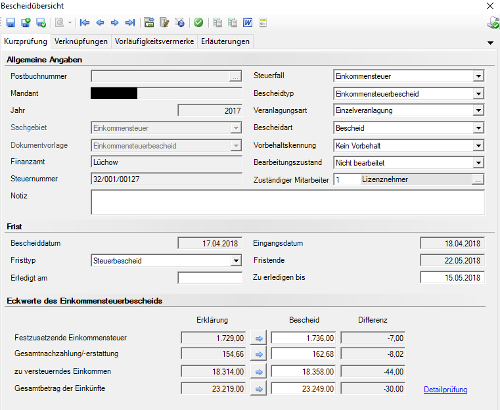Transfer Festzusetzende Einkommensteuer value with arrow button
This screenshot has height=410, width=500.
(259, 338)
